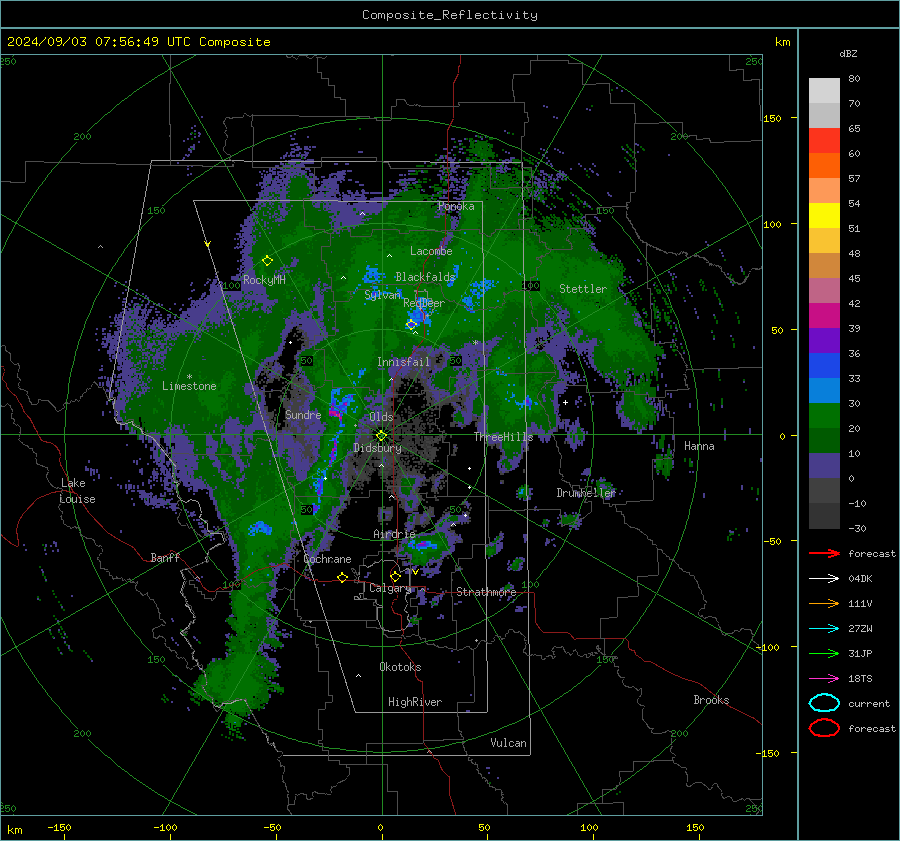This screenshot has height=841, width=900.
Task: Click the HighRiver label
Action: [415, 702]
